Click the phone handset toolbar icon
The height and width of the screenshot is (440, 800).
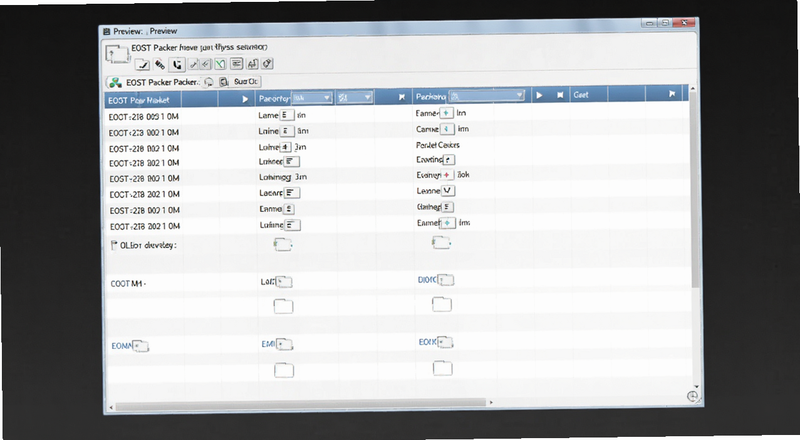(x=177, y=64)
